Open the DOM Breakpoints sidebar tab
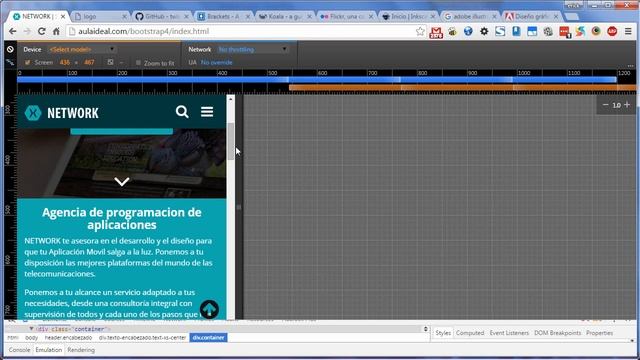 pyautogui.click(x=557, y=333)
